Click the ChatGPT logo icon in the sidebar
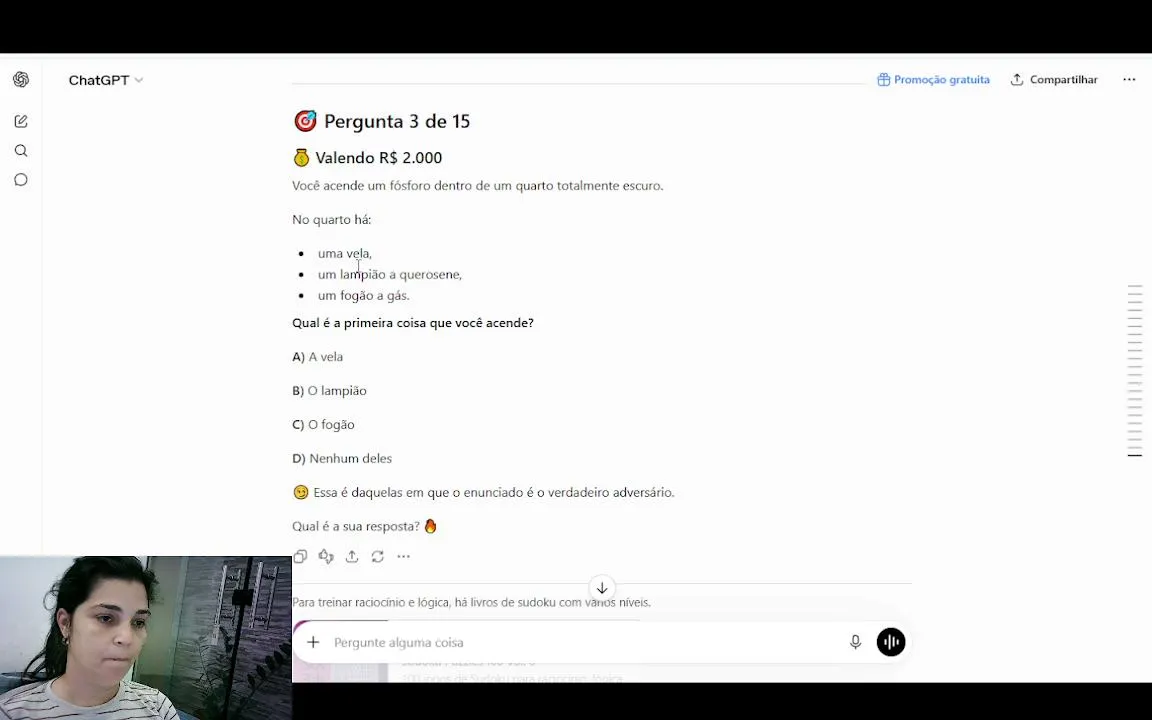The height and width of the screenshot is (720, 1152). (x=21, y=79)
